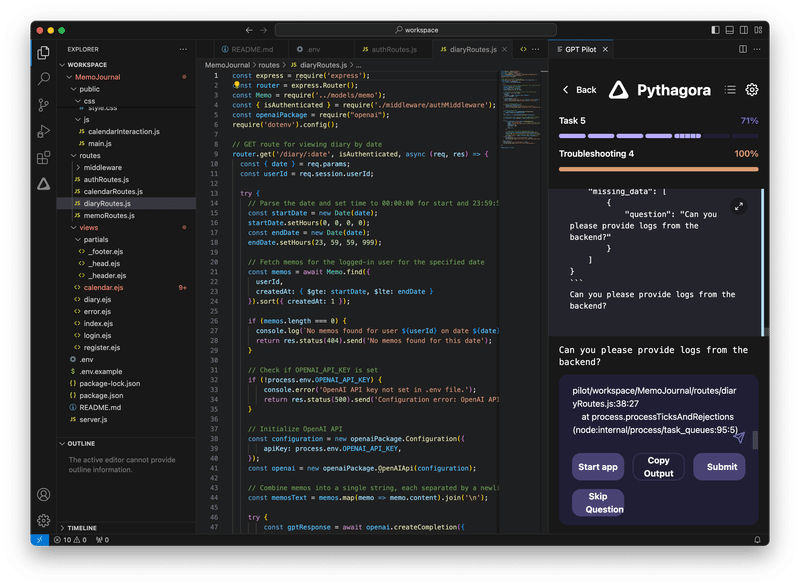Go forward with navigation arrow in title bar
The width and height of the screenshot is (800, 586).
click(263, 30)
